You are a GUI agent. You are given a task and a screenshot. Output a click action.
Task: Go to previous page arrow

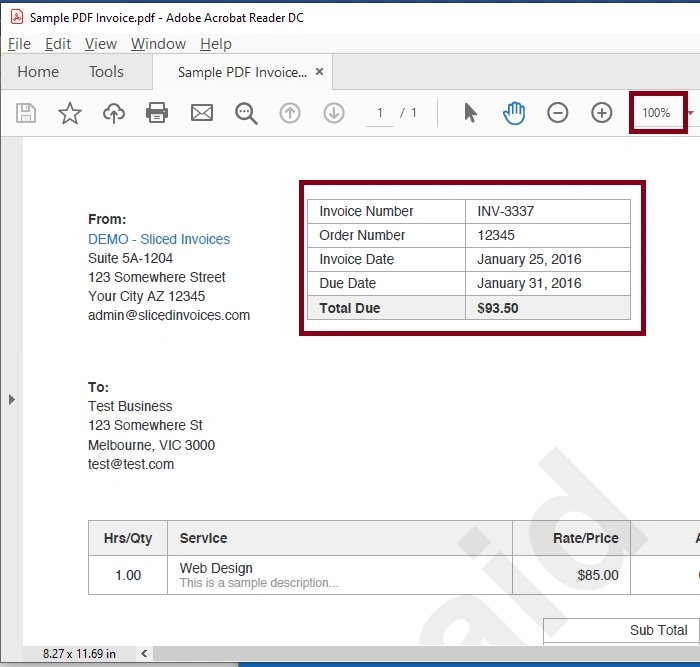(290, 113)
